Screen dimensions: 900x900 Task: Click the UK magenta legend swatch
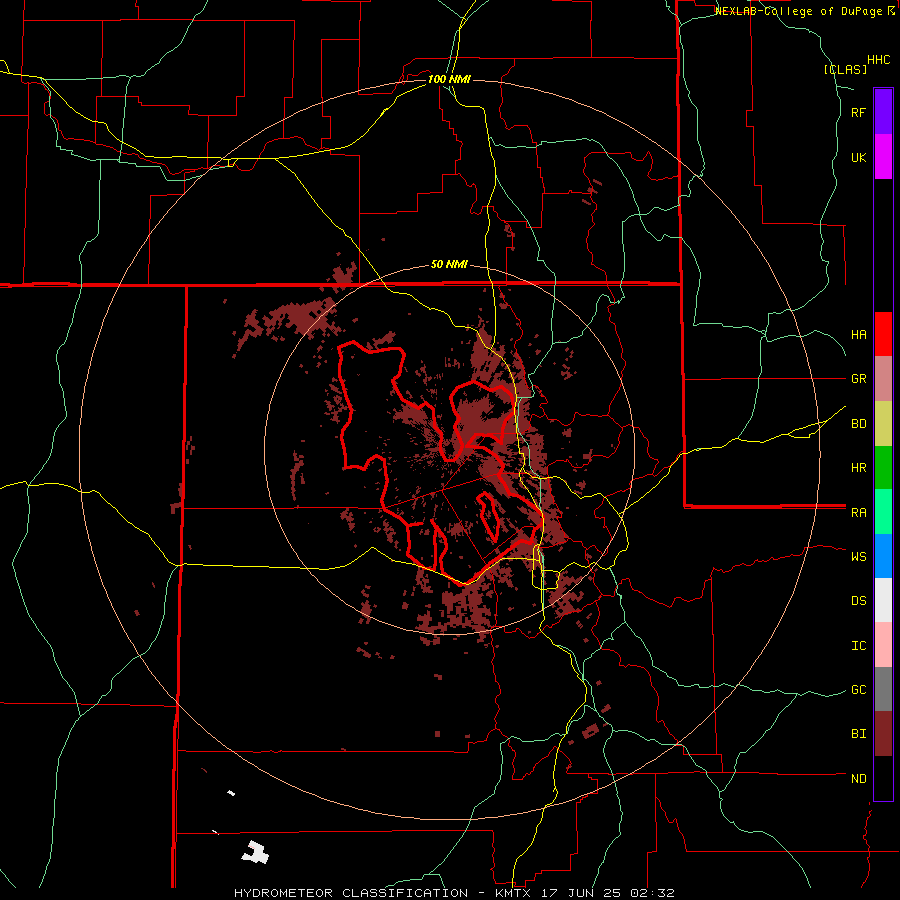(x=883, y=157)
